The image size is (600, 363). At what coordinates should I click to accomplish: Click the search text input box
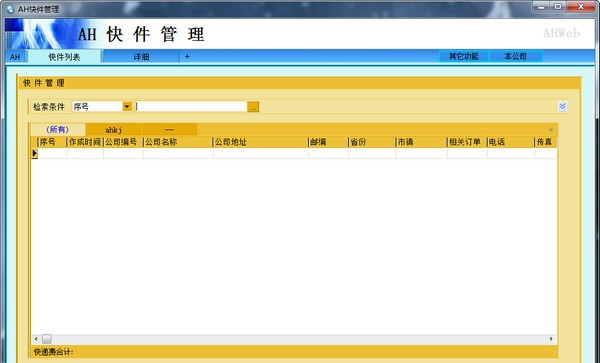191,106
